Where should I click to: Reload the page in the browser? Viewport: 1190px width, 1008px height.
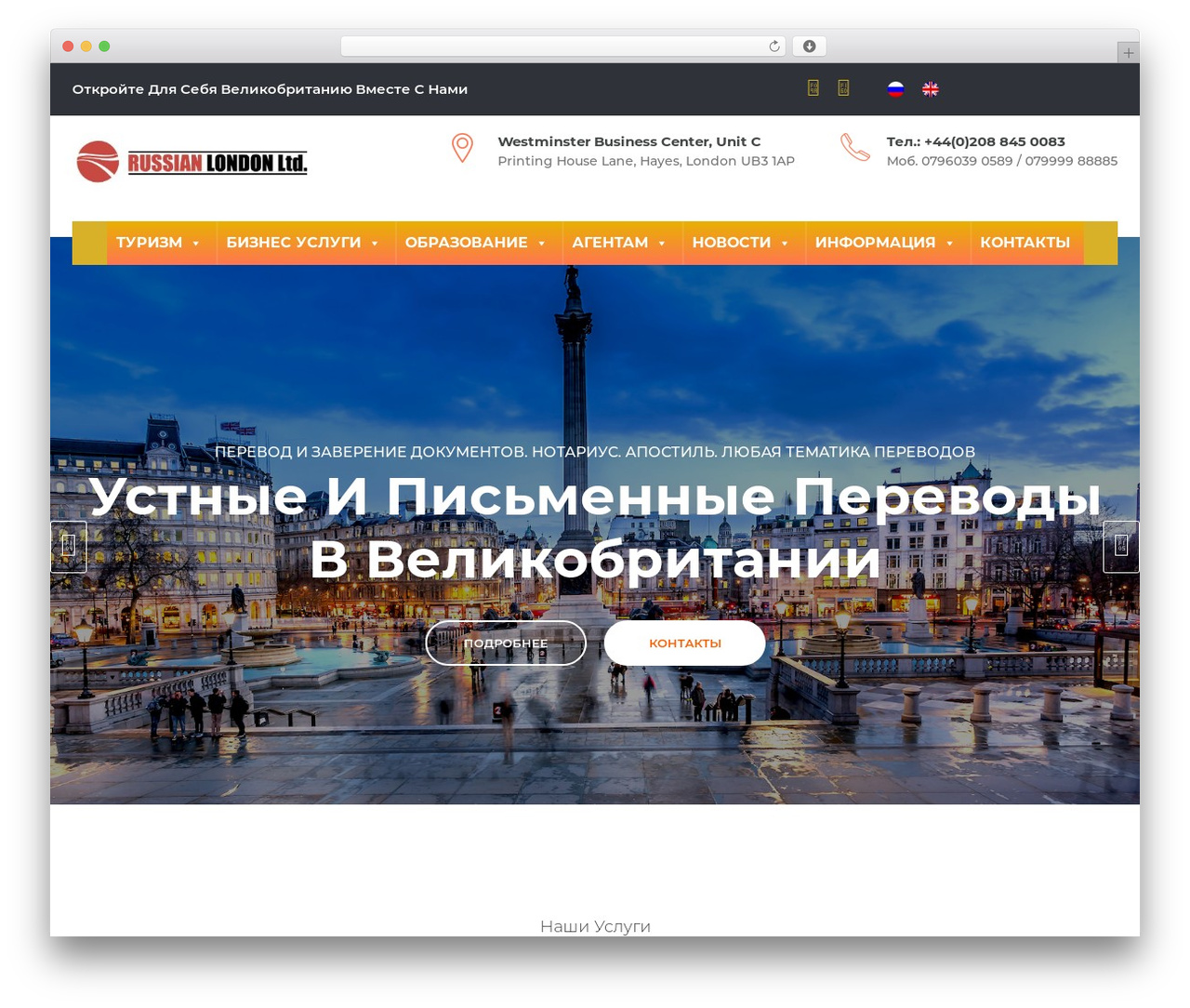774,46
